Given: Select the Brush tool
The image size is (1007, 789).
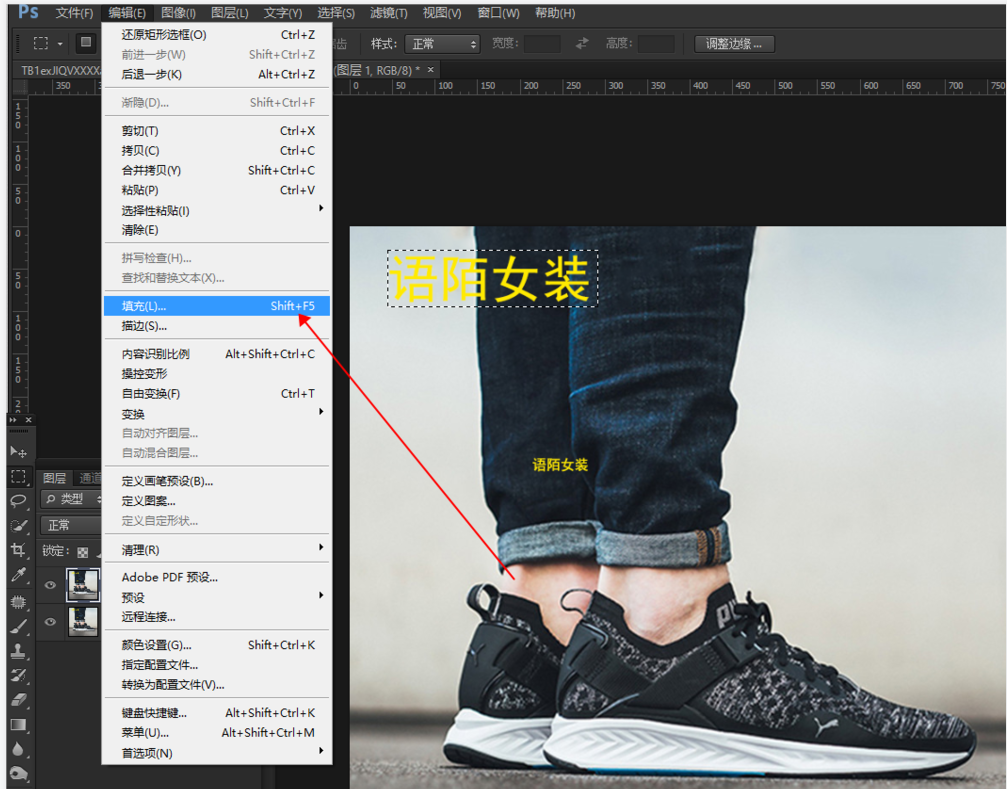Looking at the screenshot, I should tap(18, 626).
